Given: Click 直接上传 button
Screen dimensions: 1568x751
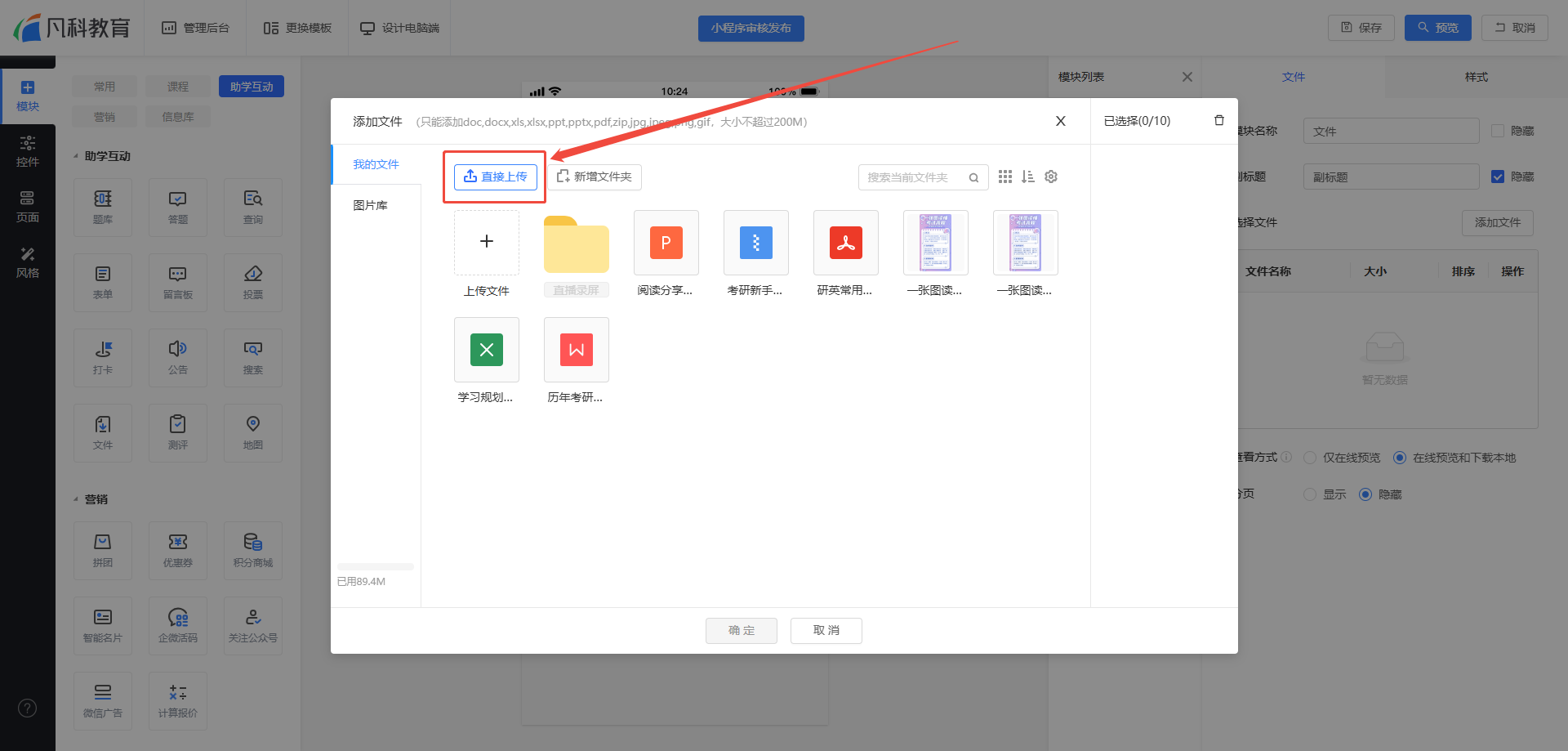Looking at the screenshot, I should click(496, 177).
